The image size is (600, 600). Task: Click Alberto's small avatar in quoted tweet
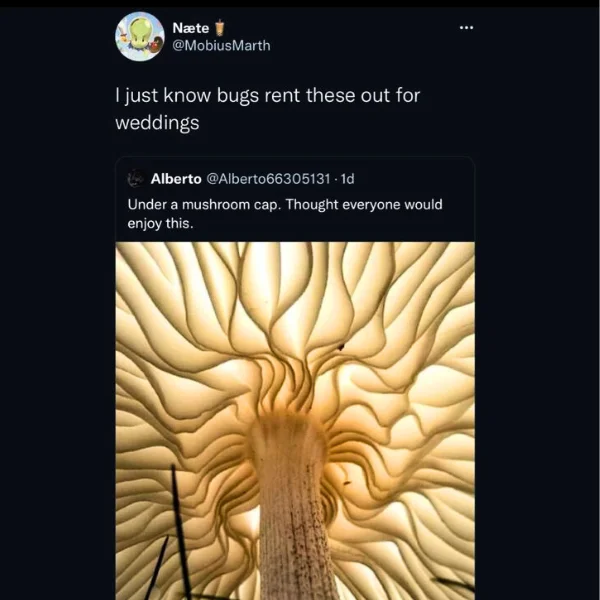click(136, 179)
